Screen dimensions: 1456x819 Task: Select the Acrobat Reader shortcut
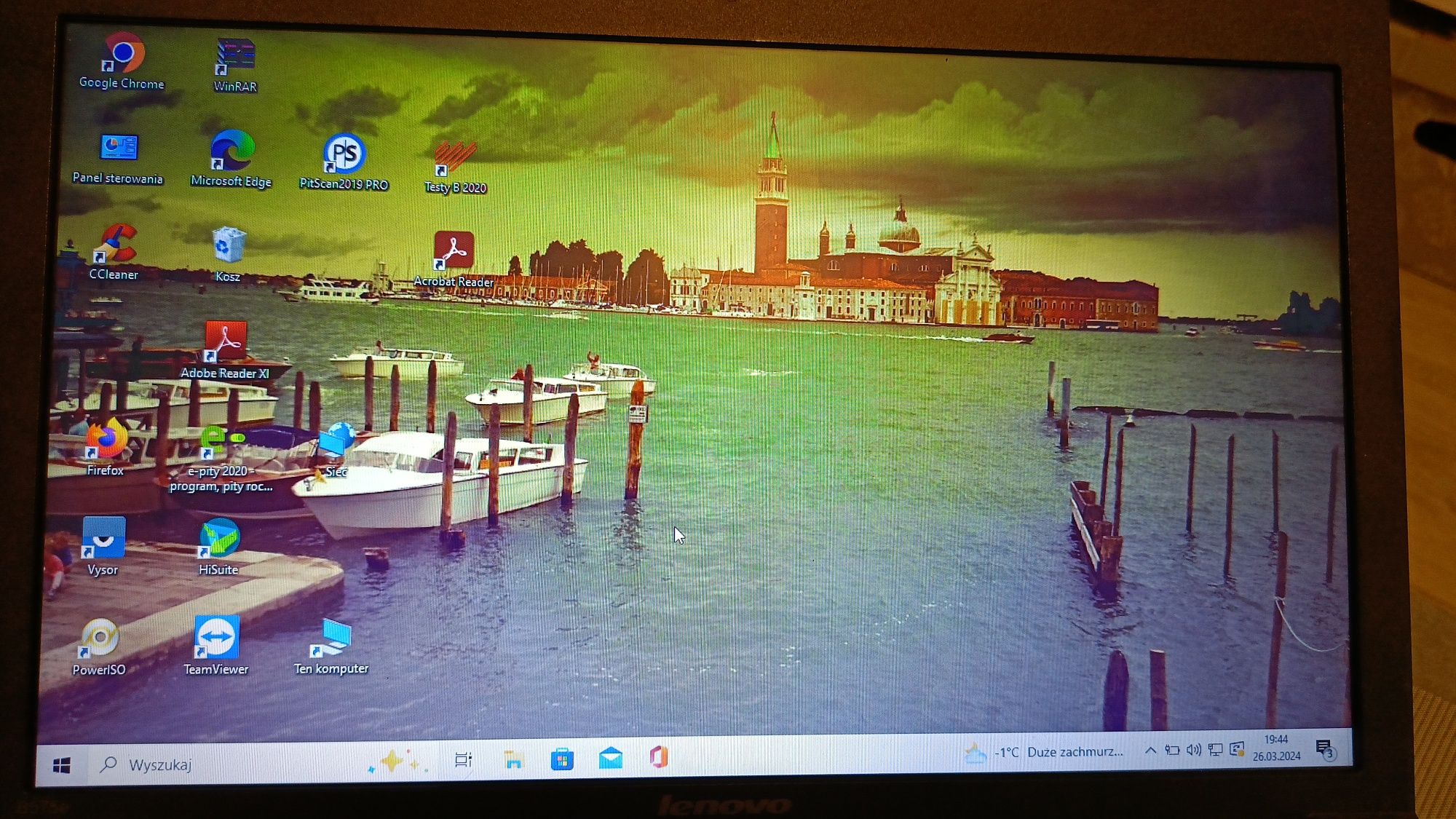(x=454, y=259)
